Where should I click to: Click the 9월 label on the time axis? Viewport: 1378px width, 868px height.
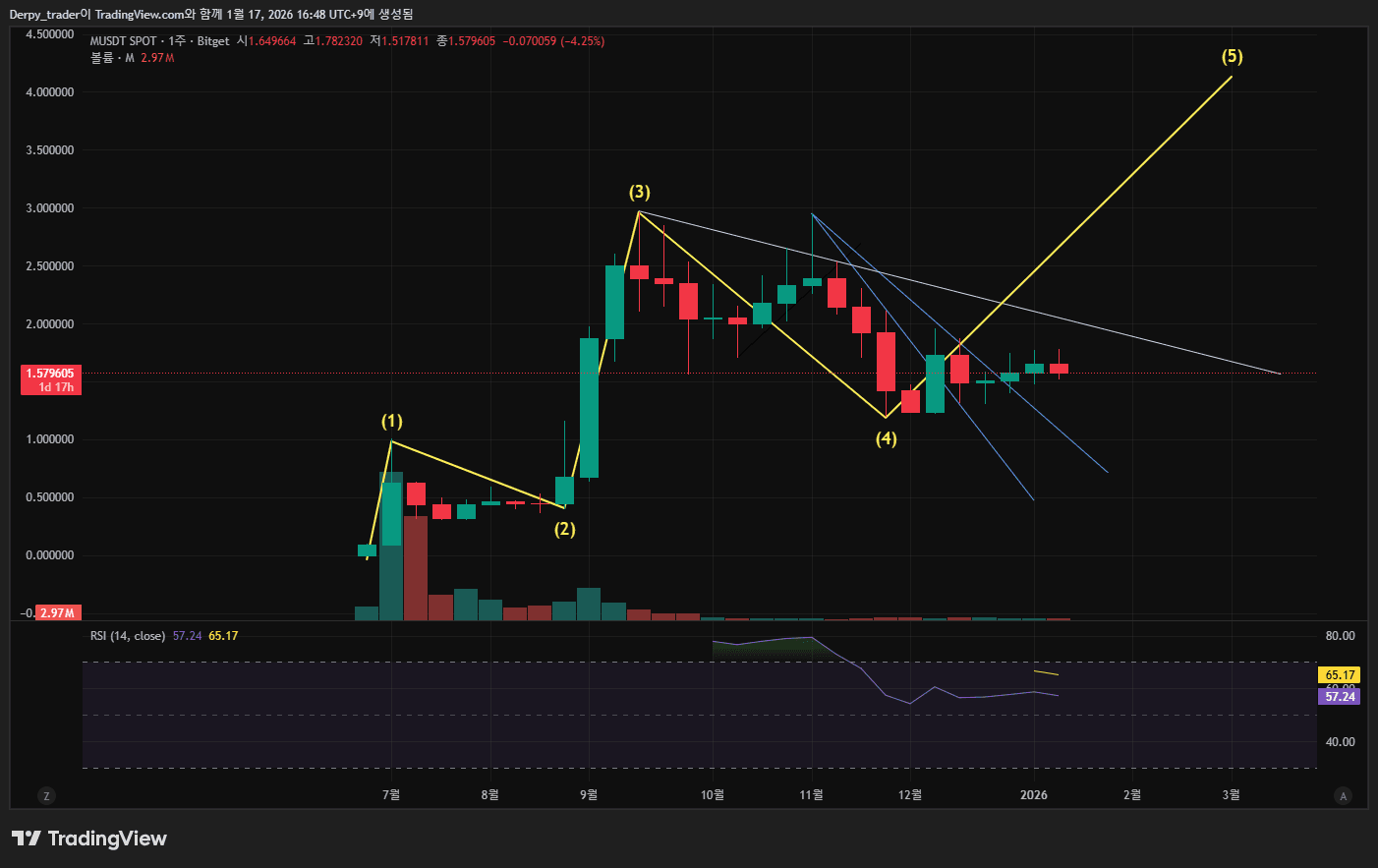(x=589, y=795)
